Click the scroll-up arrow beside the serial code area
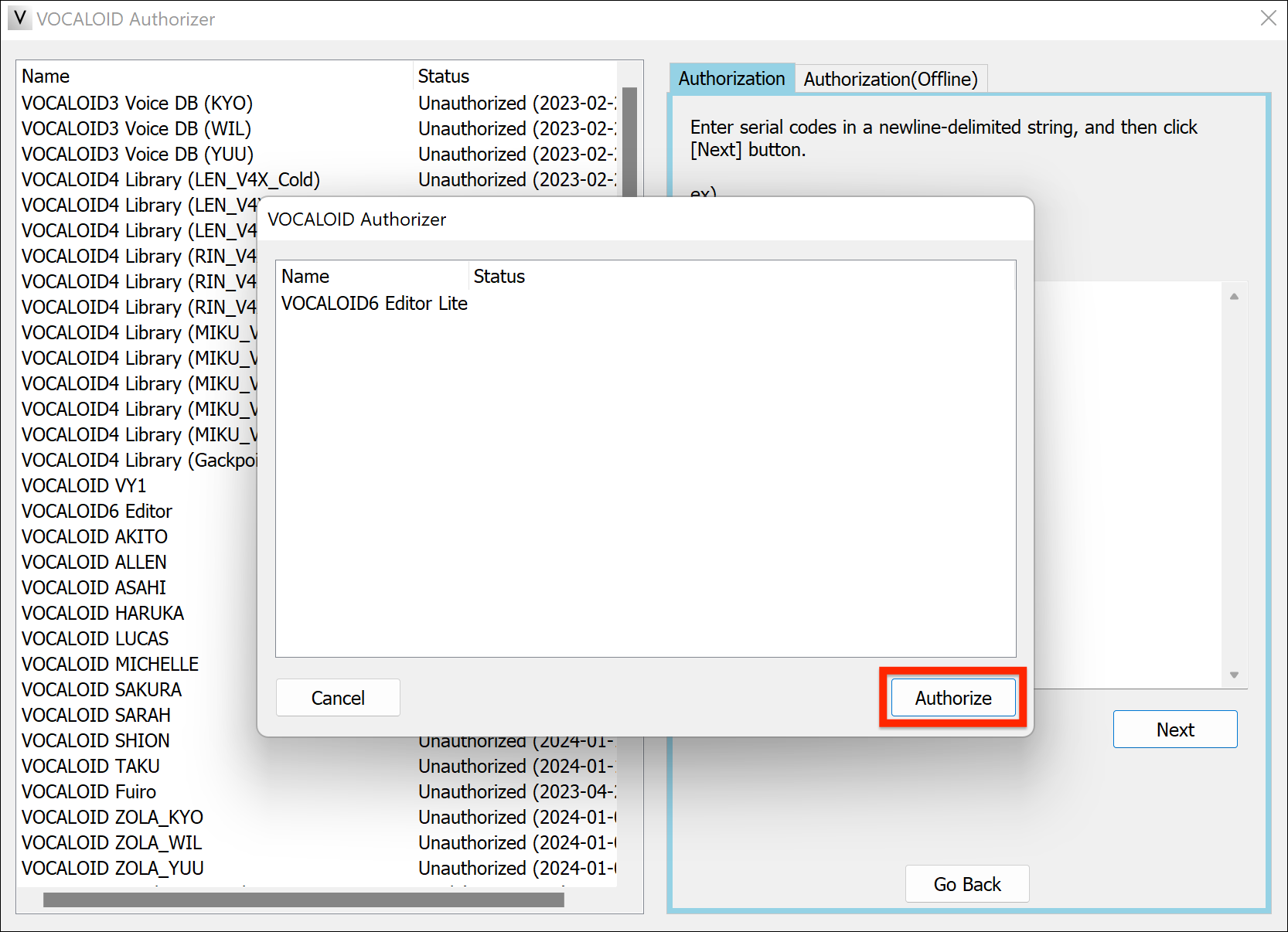The image size is (1288, 932). [1235, 295]
